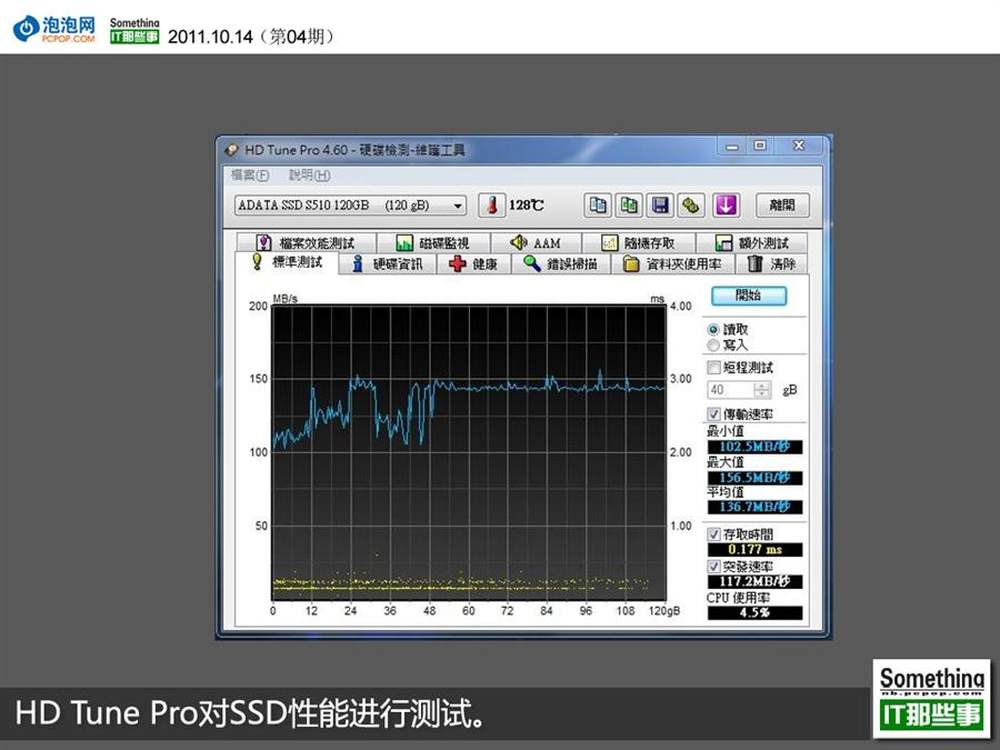Open the 資料夾使用率 tab
1000x750 pixels.
[x=673, y=264]
